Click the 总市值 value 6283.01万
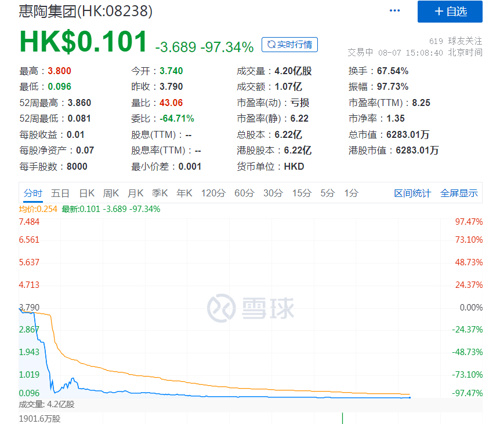 [408, 135]
